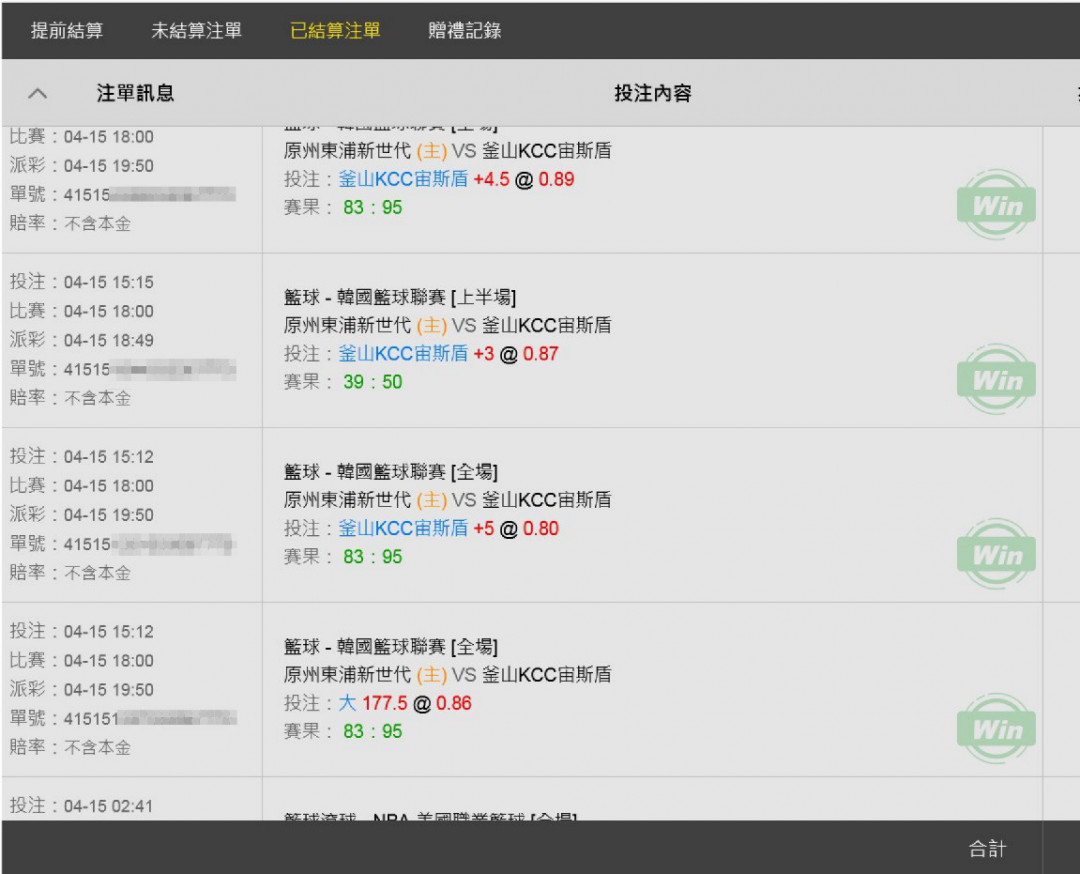Viewport: 1080px width, 874px height.
Task: Collapse the list with the up chevron
Action: click(38, 93)
